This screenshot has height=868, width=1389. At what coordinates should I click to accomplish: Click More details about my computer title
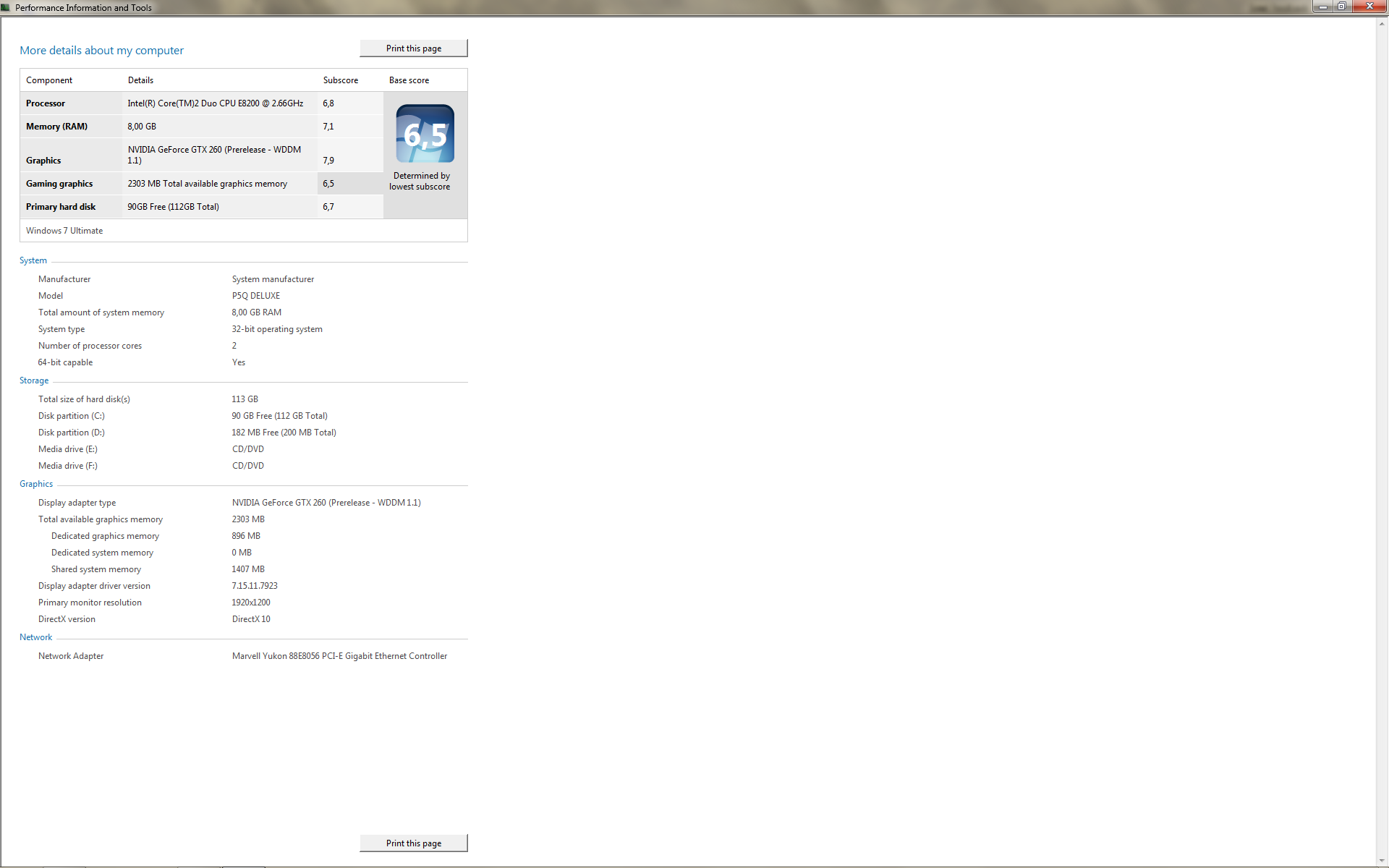point(101,51)
